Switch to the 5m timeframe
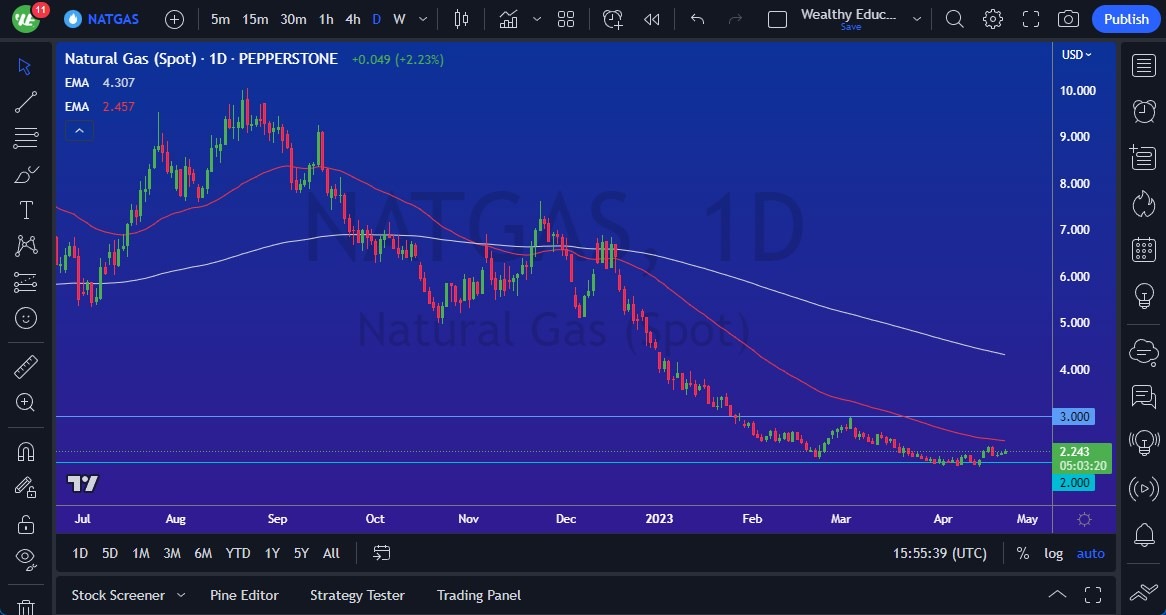This screenshot has height=615, width=1166. pos(220,19)
